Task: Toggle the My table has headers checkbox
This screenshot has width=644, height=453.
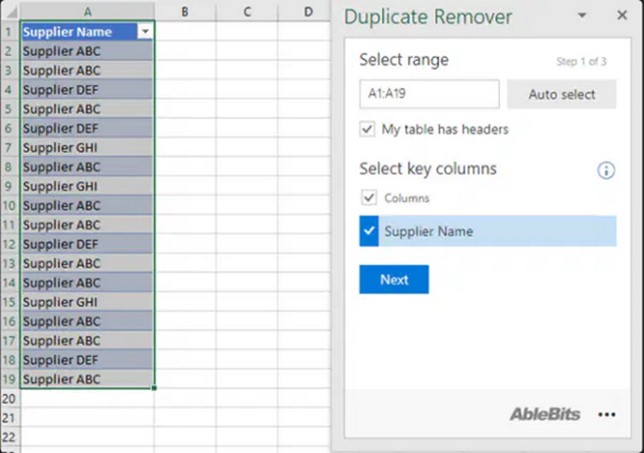Action: click(x=367, y=129)
